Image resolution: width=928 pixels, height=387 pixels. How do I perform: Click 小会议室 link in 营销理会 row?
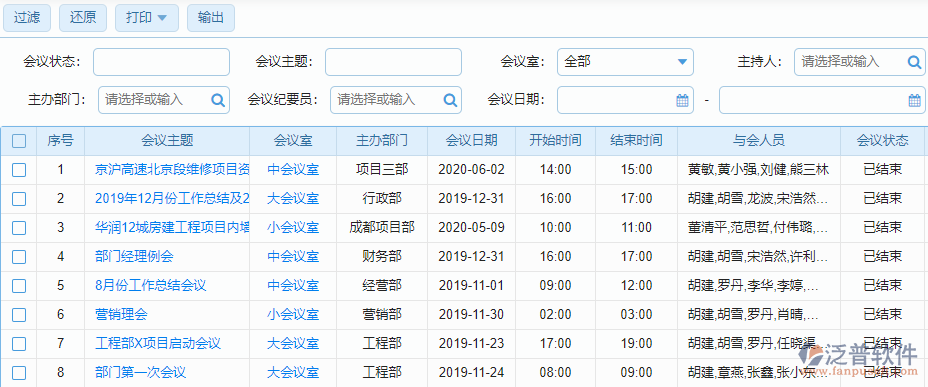tap(293, 314)
